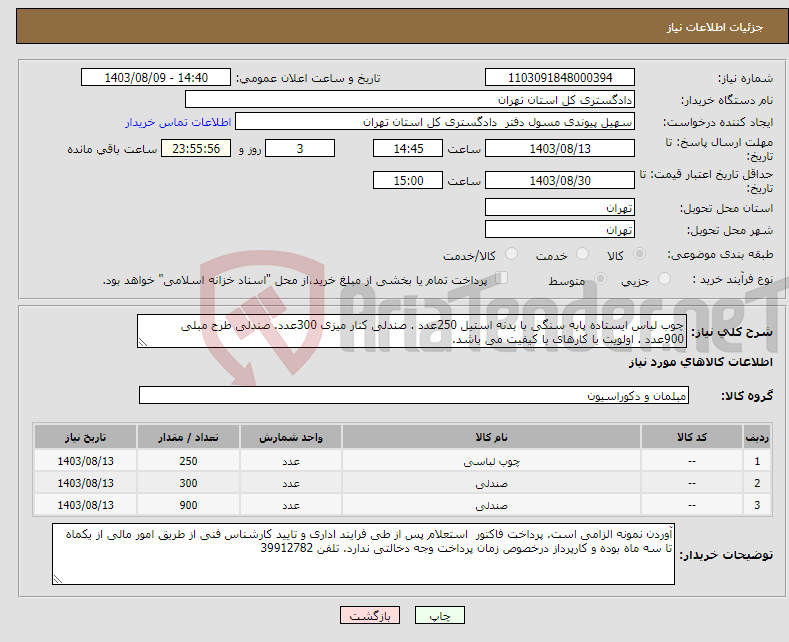Click the buyer organization name field
This screenshot has width=789, height=642.
coord(410,100)
